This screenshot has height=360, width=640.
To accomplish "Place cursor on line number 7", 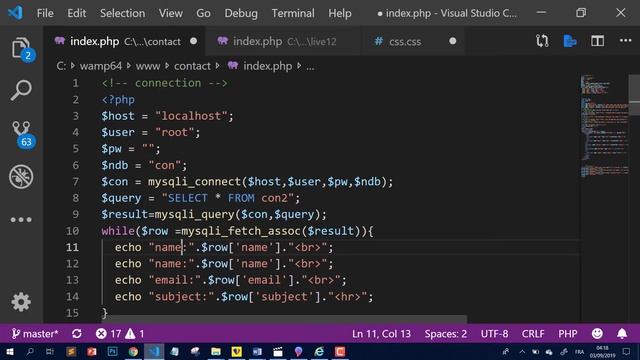I will (76, 182).
